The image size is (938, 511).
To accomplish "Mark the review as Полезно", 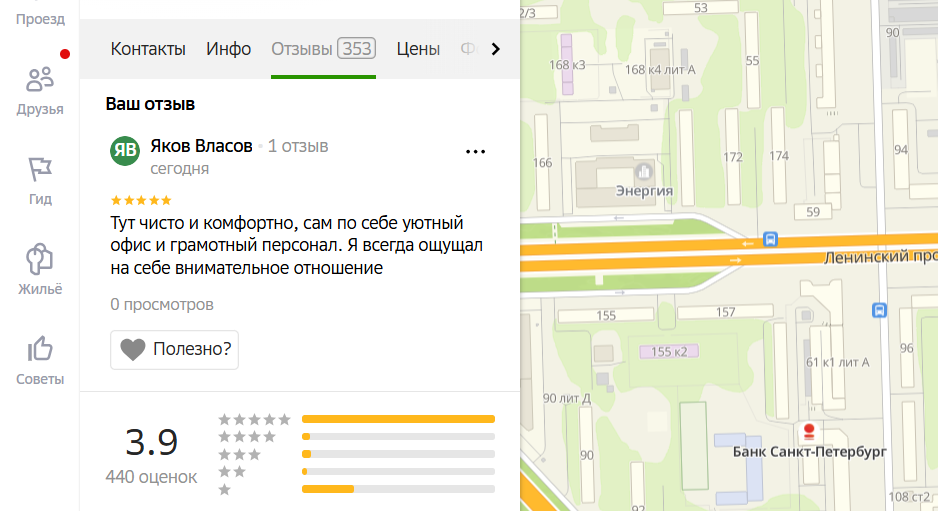I will point(174,349).
